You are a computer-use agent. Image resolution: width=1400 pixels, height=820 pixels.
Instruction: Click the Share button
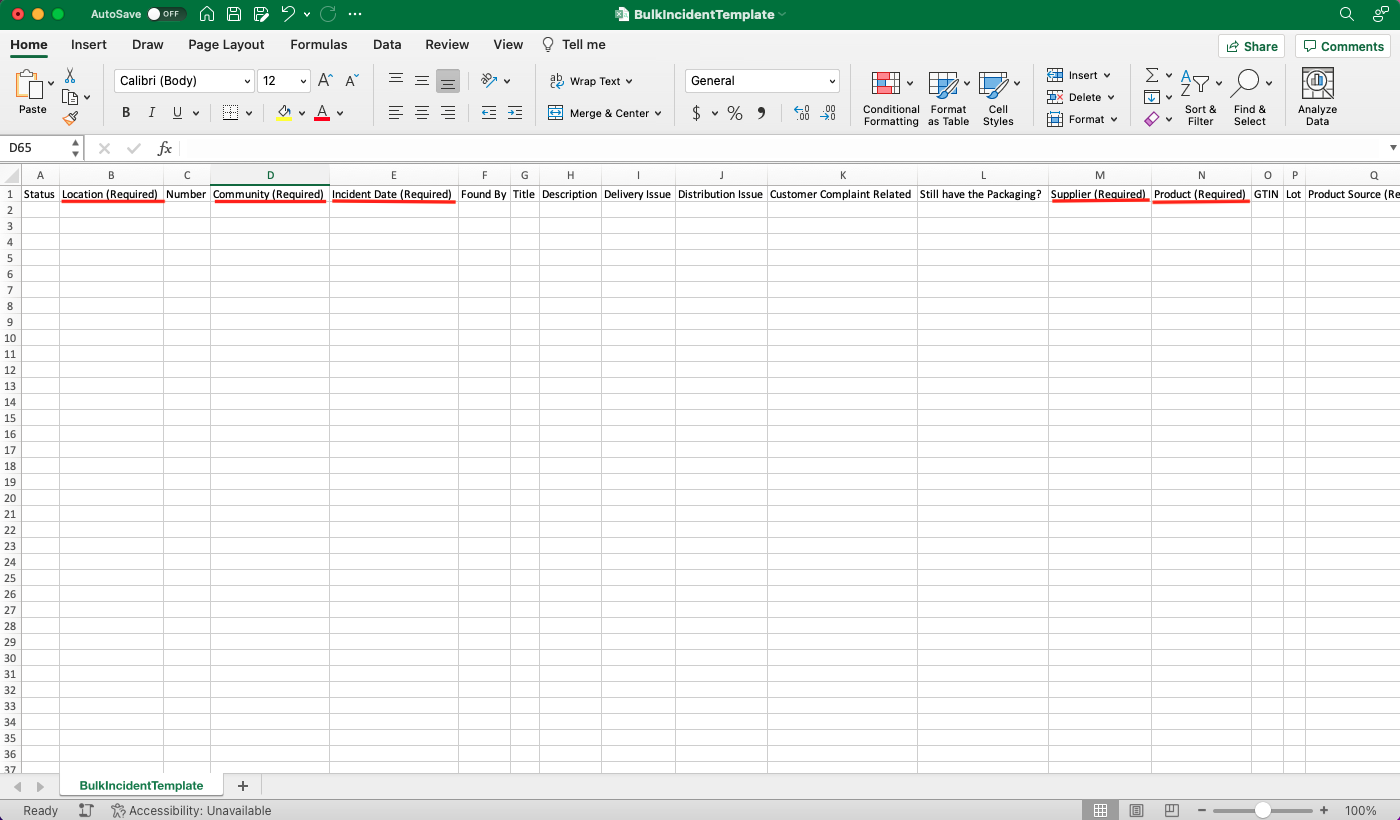coord(1251,46)
